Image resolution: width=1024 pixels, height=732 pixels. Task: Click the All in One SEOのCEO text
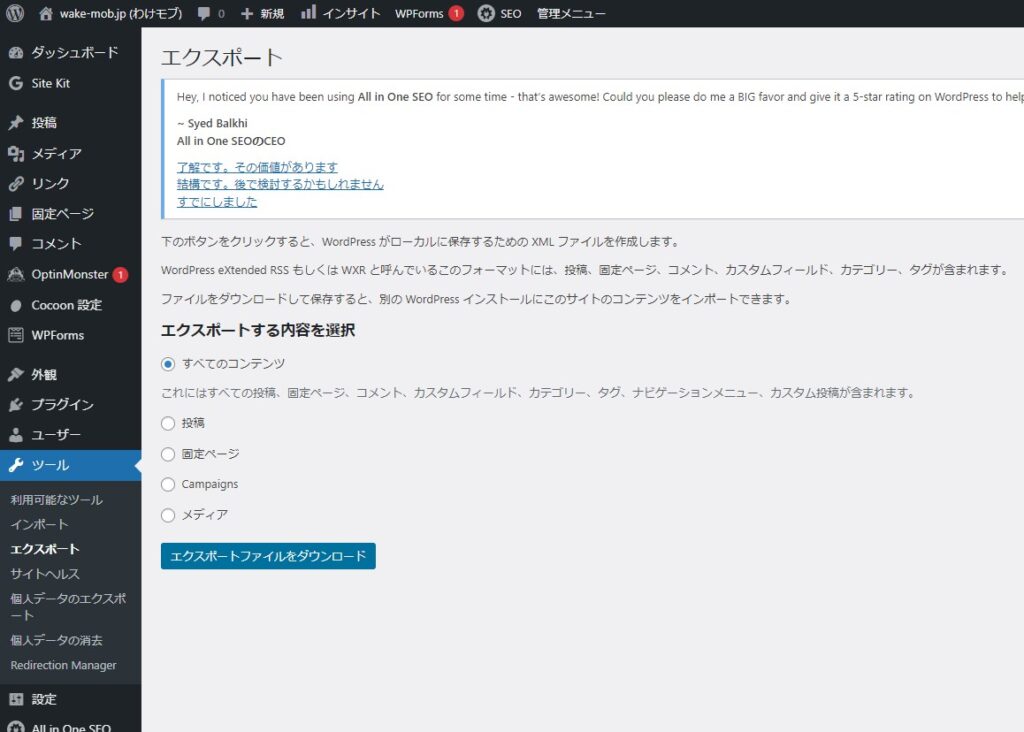tap(231, 141)
